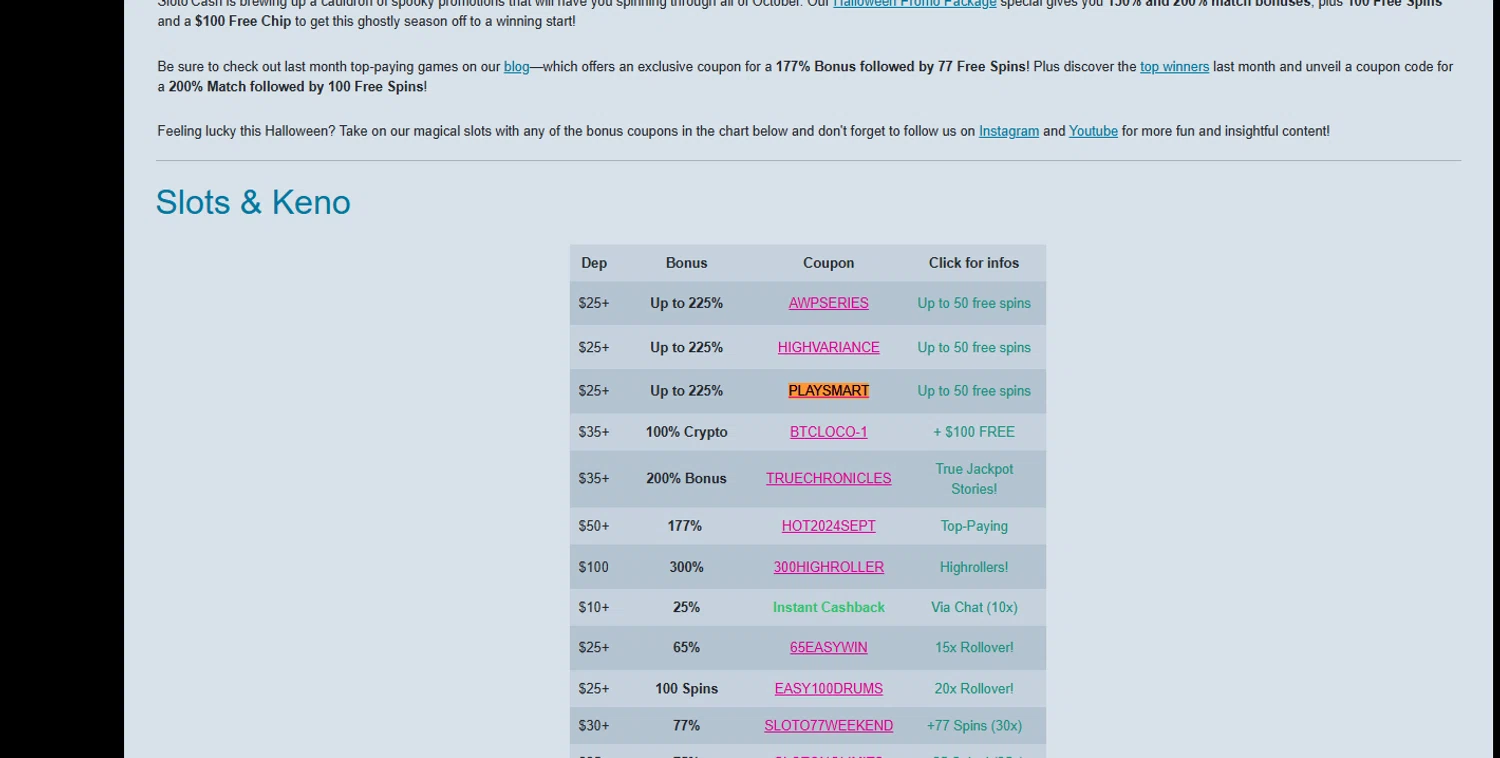This screenshot has width=1500, height=758.
Task: Click the Bonus column header
Action: coord(686,263)
